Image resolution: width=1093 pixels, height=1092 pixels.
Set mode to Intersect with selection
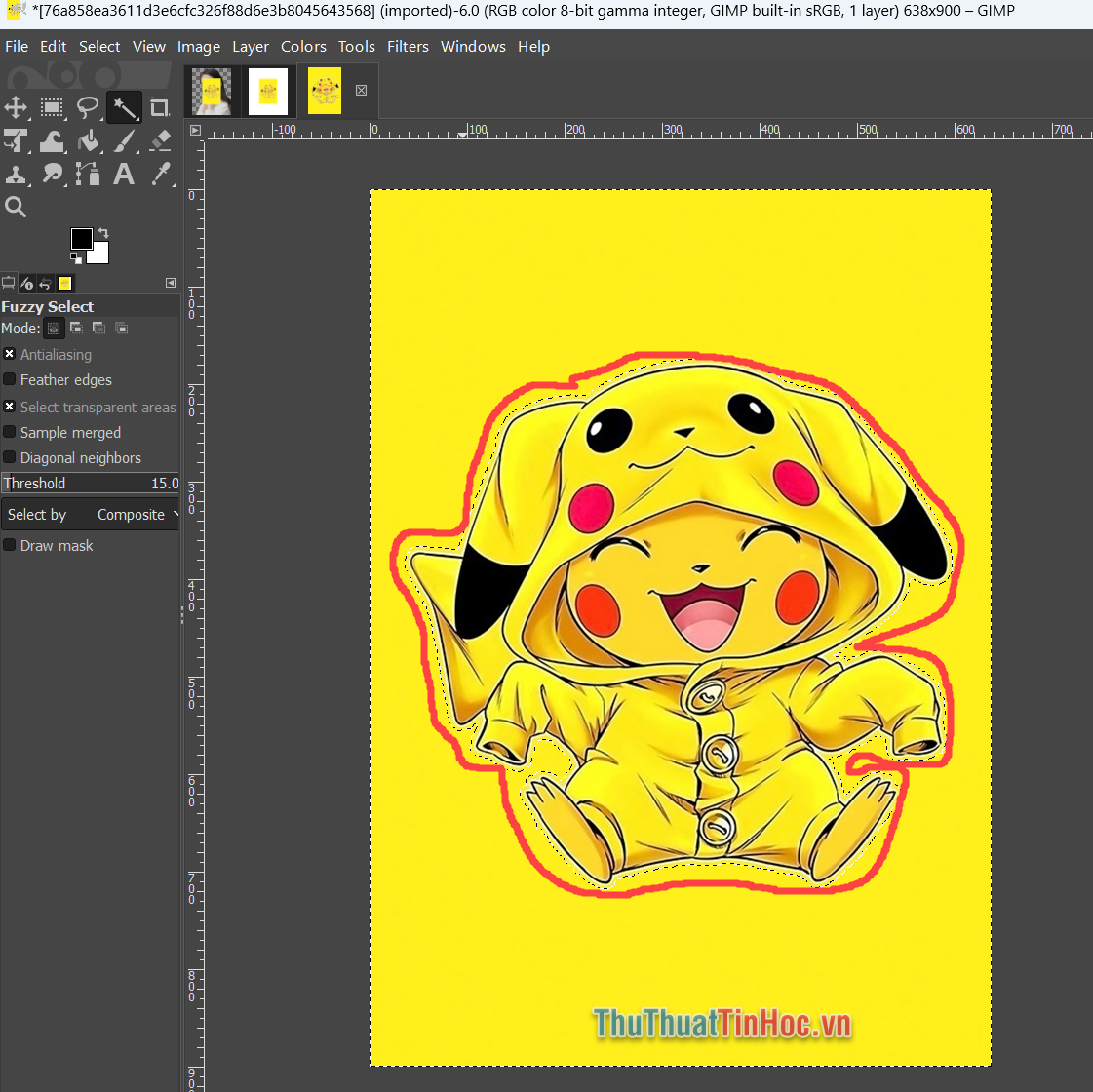coord(121,329)
